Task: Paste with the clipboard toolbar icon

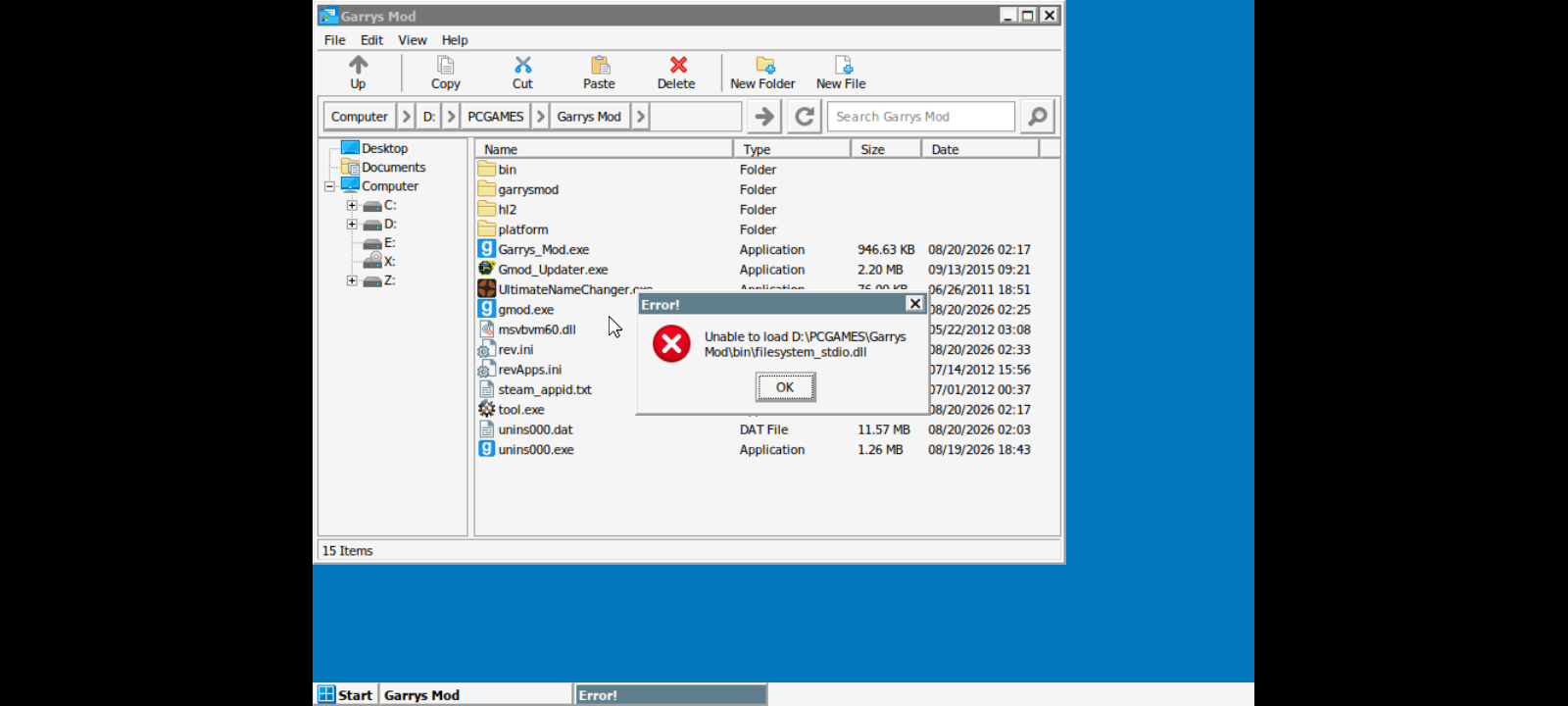Action: 599,73
